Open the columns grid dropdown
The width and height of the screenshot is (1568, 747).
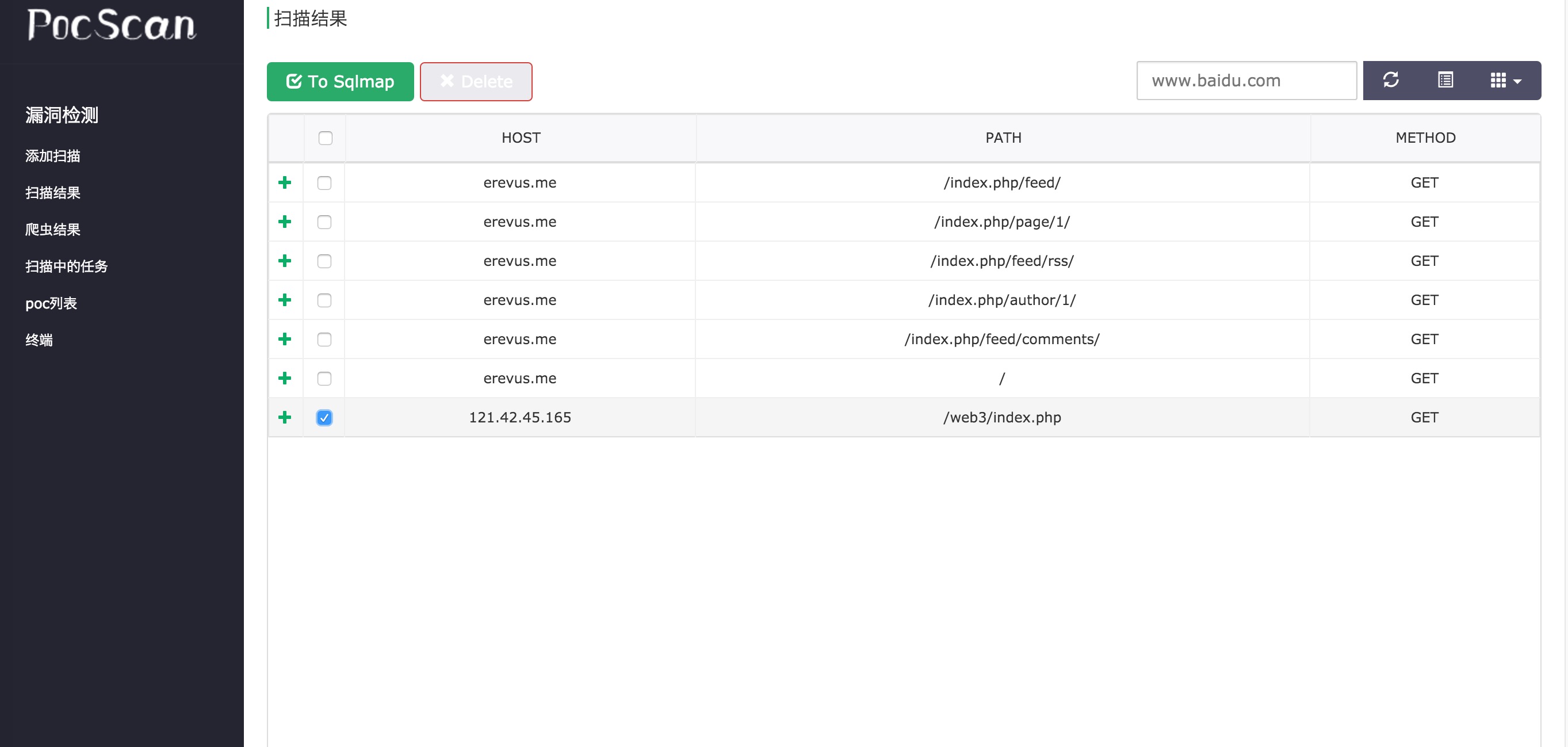(1505, 81)
